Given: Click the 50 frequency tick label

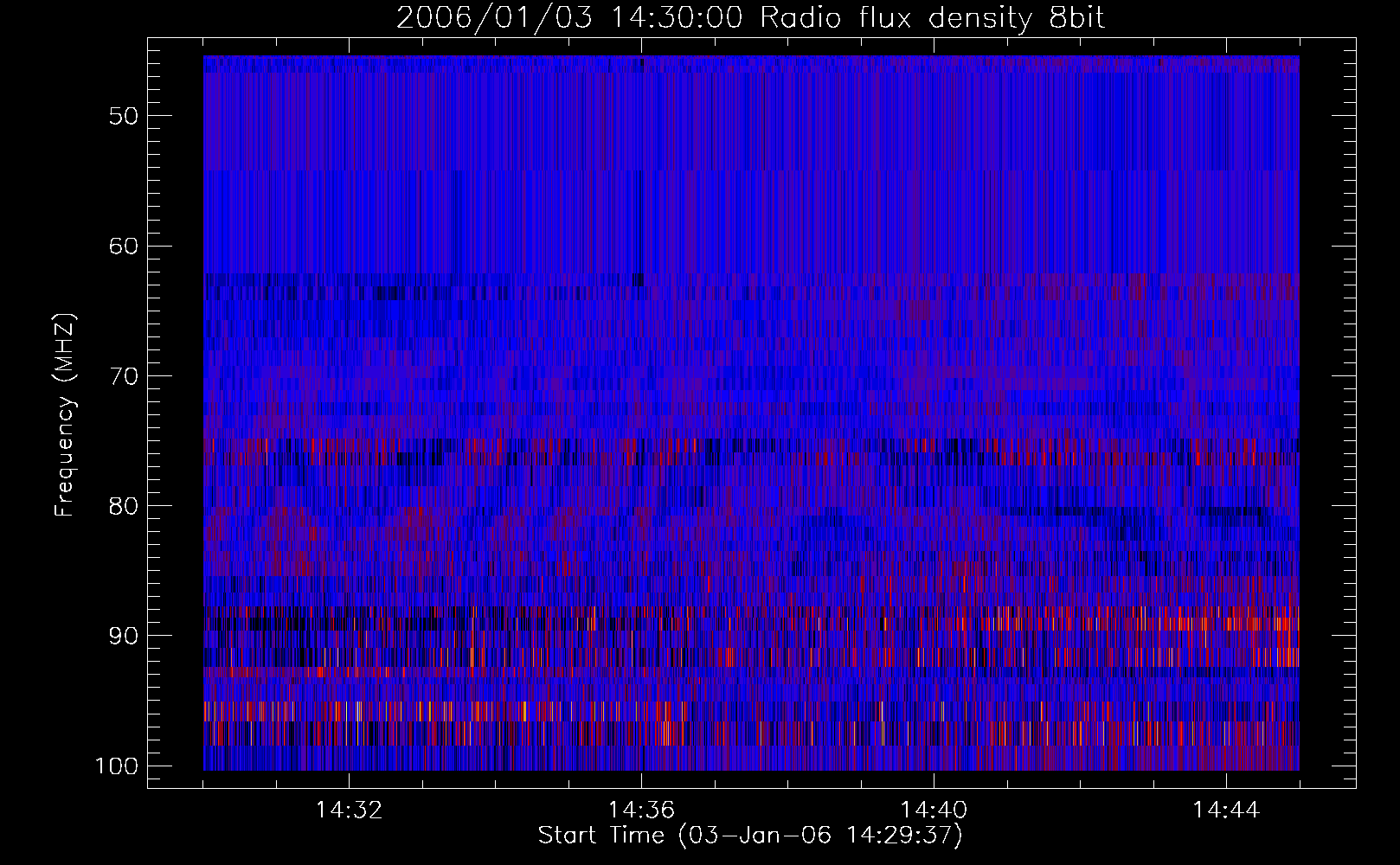Looking at the screenshot, I should [124, 116].
